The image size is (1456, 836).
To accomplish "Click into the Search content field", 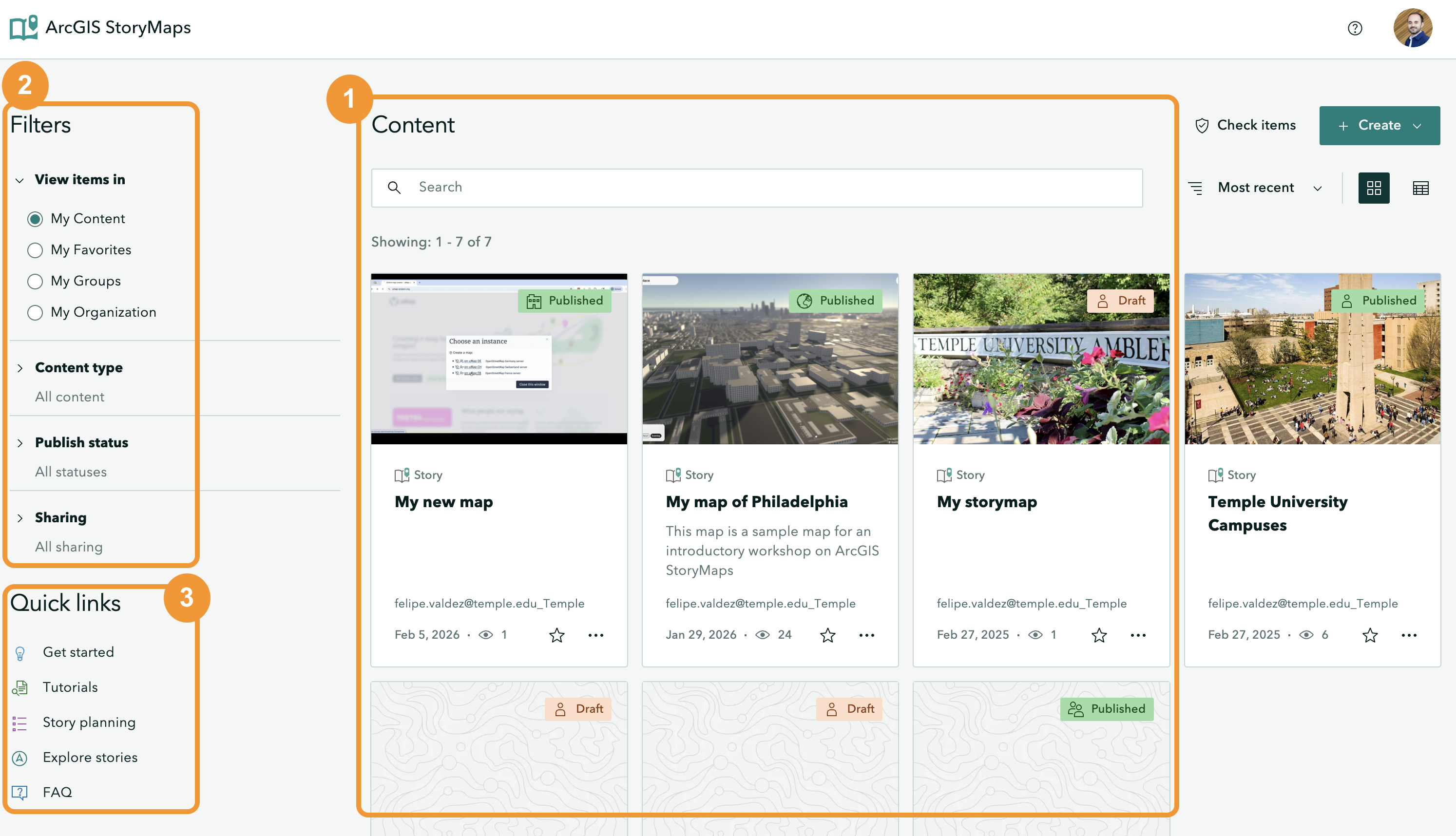I will 757,188.
